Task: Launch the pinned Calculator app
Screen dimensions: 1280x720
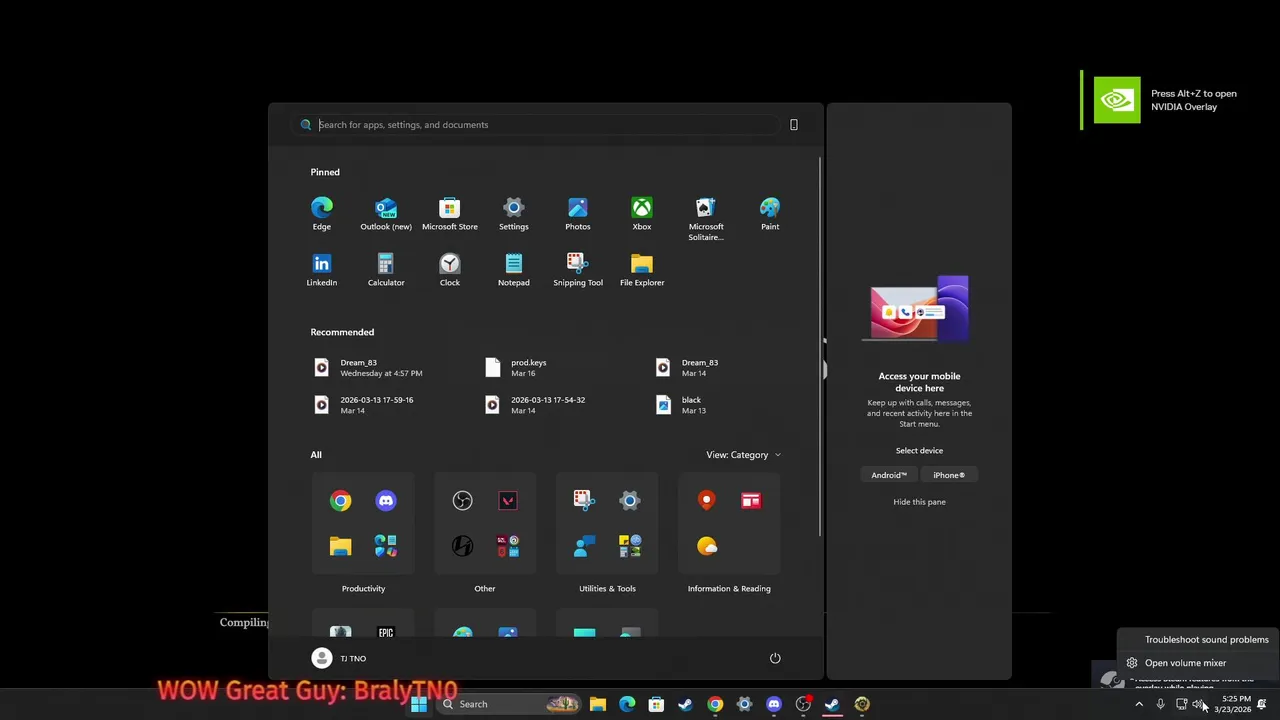Action: 386,270
